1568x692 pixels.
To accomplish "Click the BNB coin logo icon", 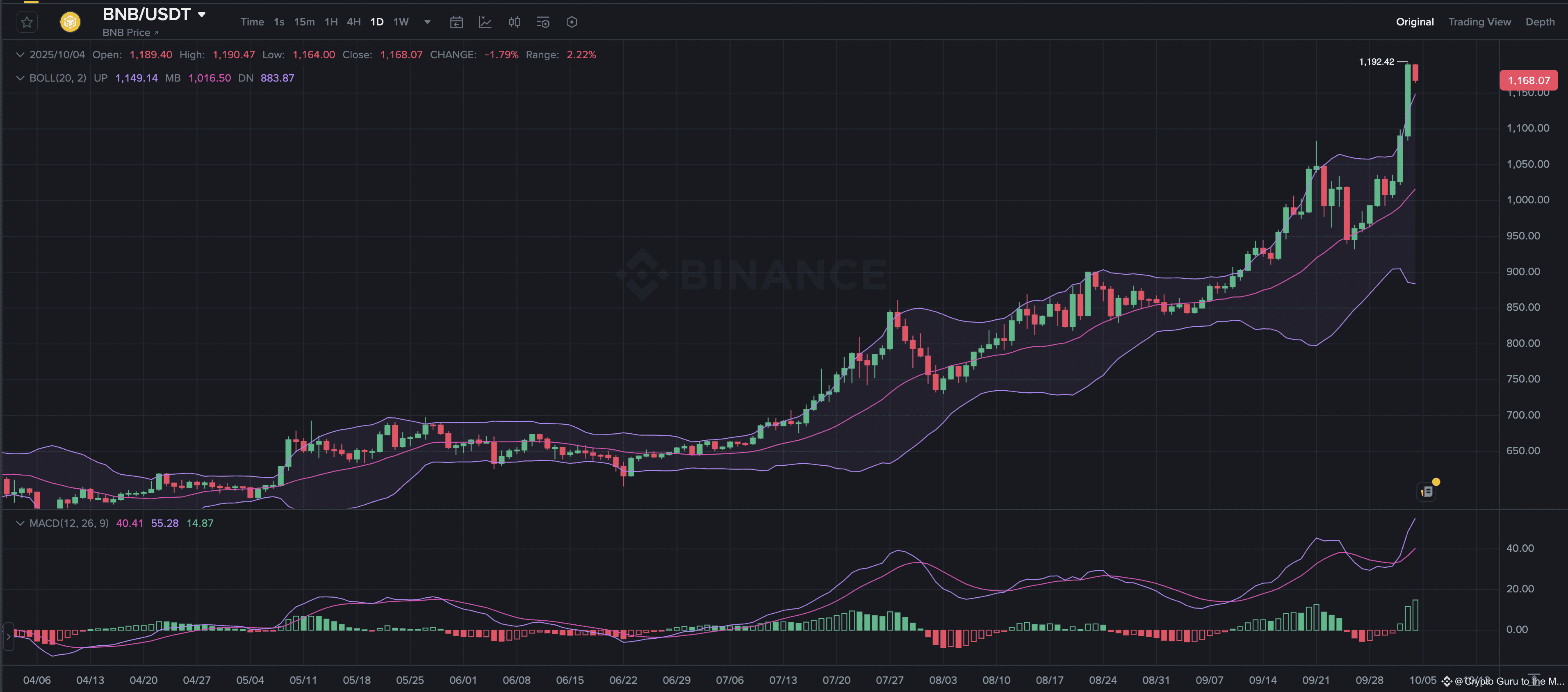I will point(71,23).
